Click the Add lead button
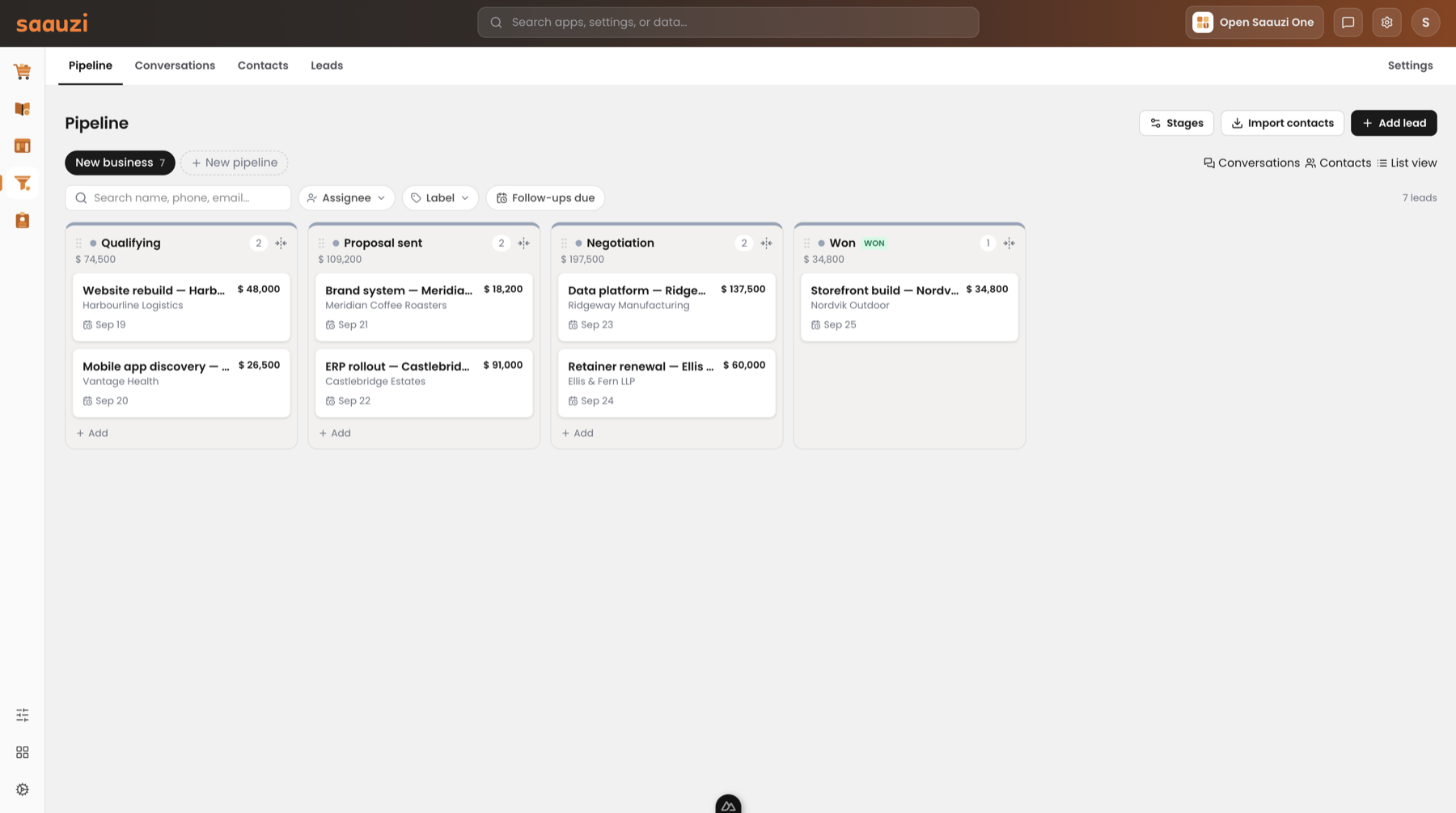1456x813 pixels. (1394, 123)
